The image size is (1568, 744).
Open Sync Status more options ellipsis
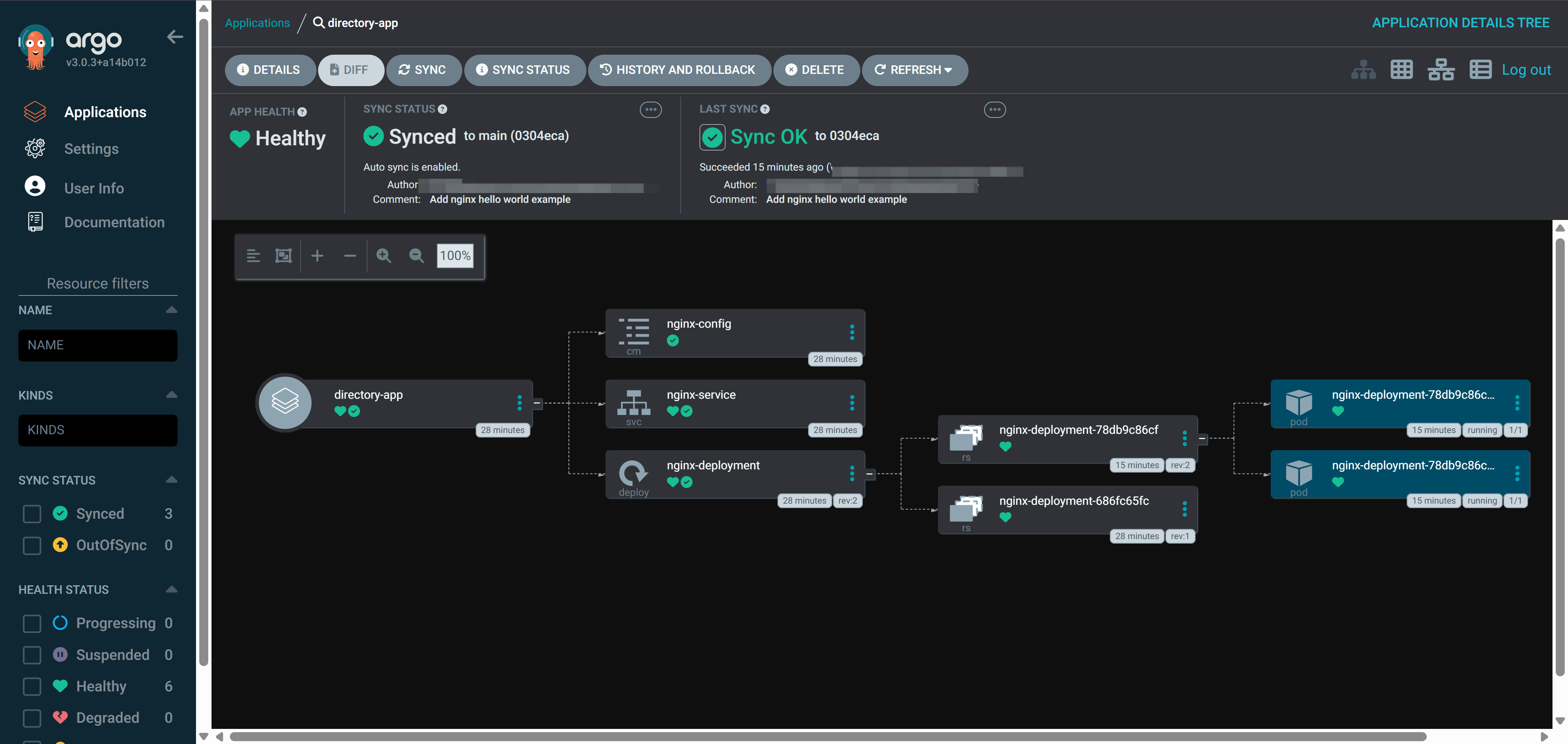click(x=651, y=110)
